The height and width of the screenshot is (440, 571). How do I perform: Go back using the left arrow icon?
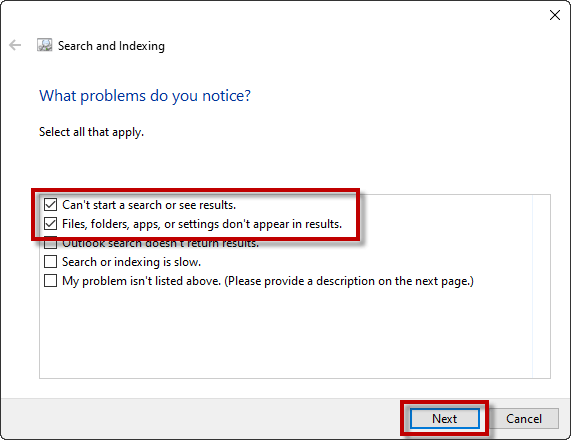coord(15,45)
